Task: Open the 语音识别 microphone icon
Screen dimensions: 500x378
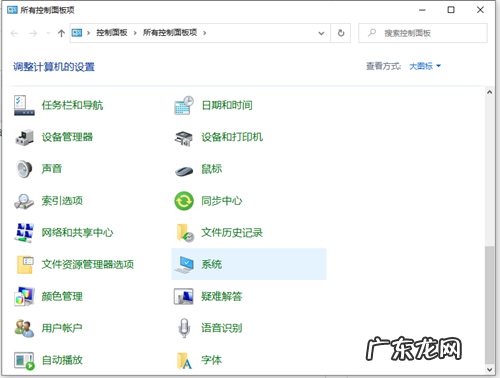Action: (184, 328)
